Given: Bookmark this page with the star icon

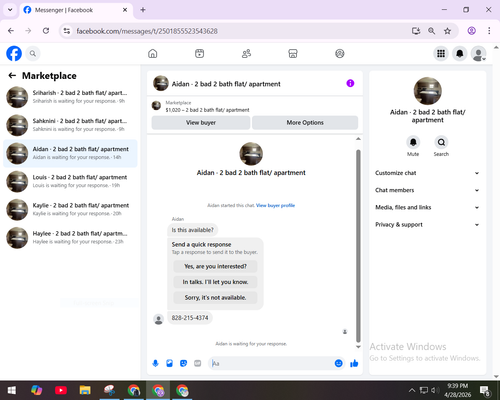Looking at the screenshot, I should pyautogui.click(x=447, y=31).
